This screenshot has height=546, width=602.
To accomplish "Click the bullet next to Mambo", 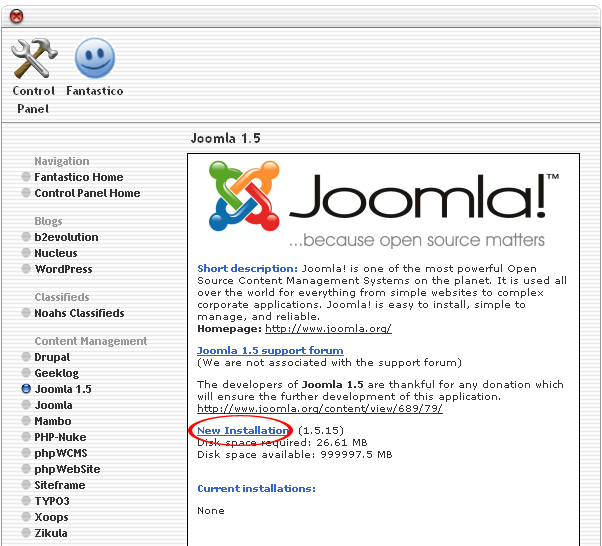I will [x=26, y=421].
